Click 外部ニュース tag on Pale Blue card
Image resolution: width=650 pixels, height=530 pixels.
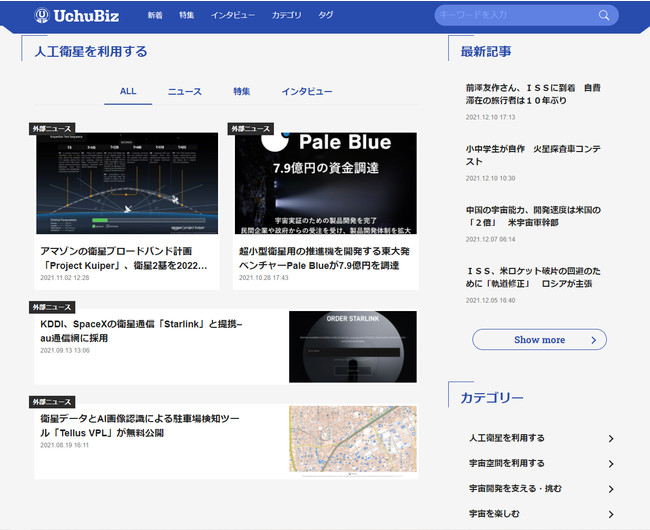pyautogui.click(x=251, y=129)
